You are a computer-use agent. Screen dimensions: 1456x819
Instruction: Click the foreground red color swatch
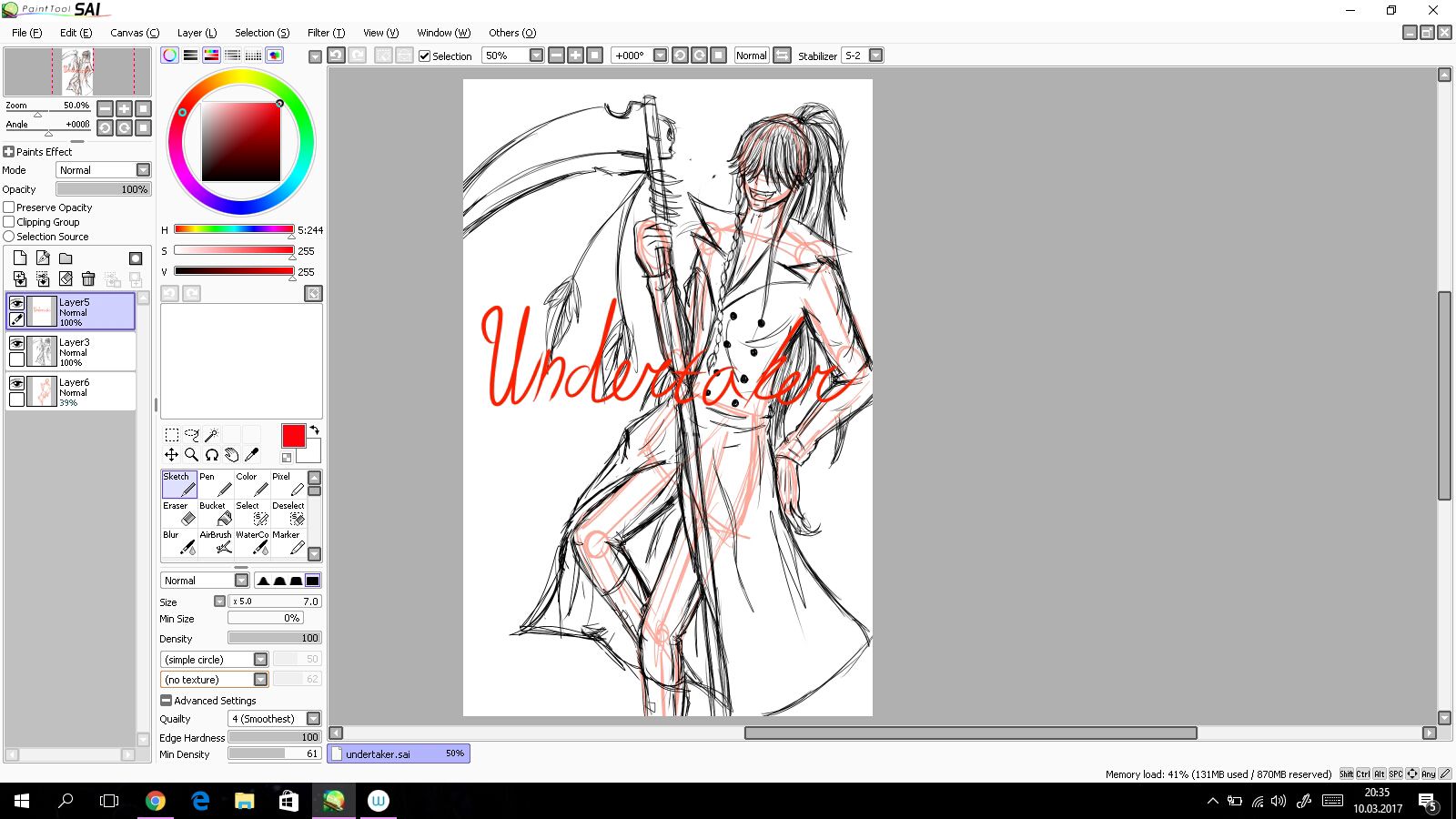click(x=293, y=436)
